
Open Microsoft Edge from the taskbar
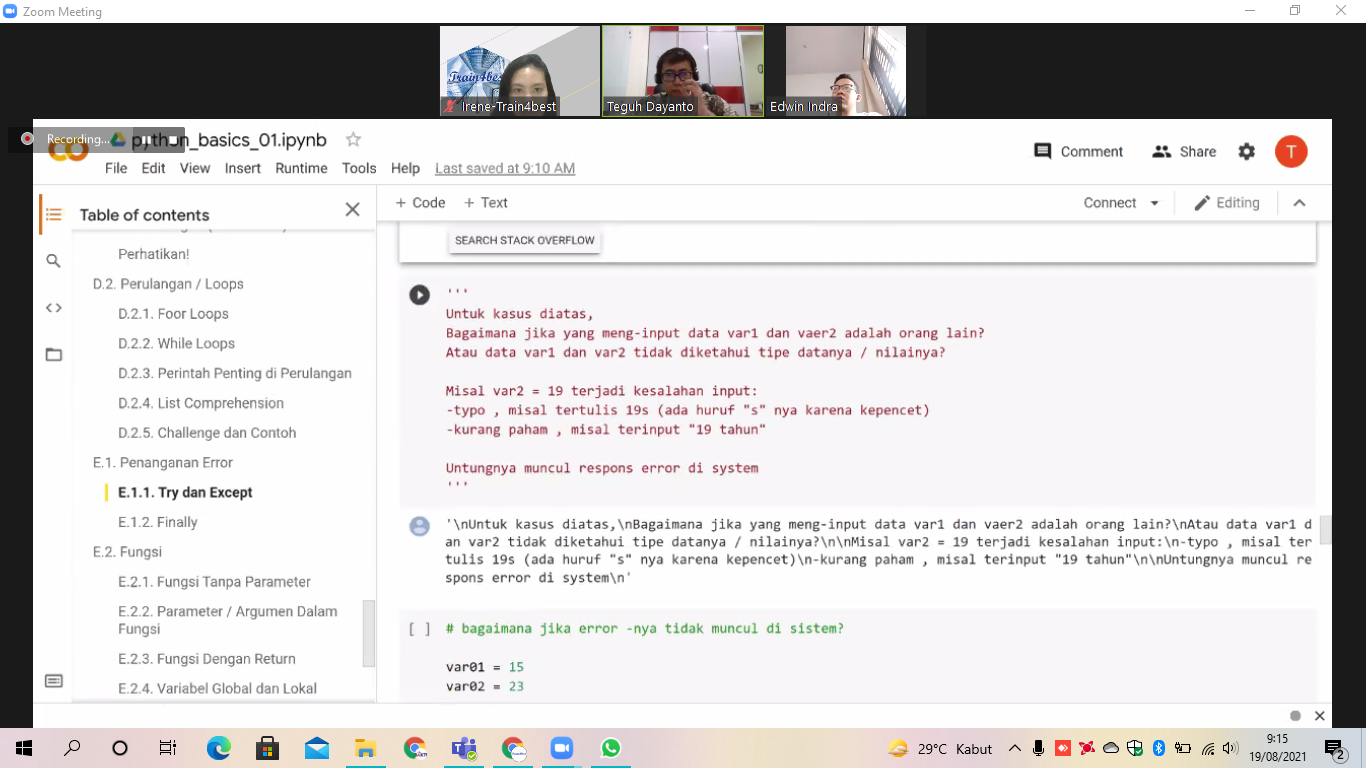coord(218,748)
